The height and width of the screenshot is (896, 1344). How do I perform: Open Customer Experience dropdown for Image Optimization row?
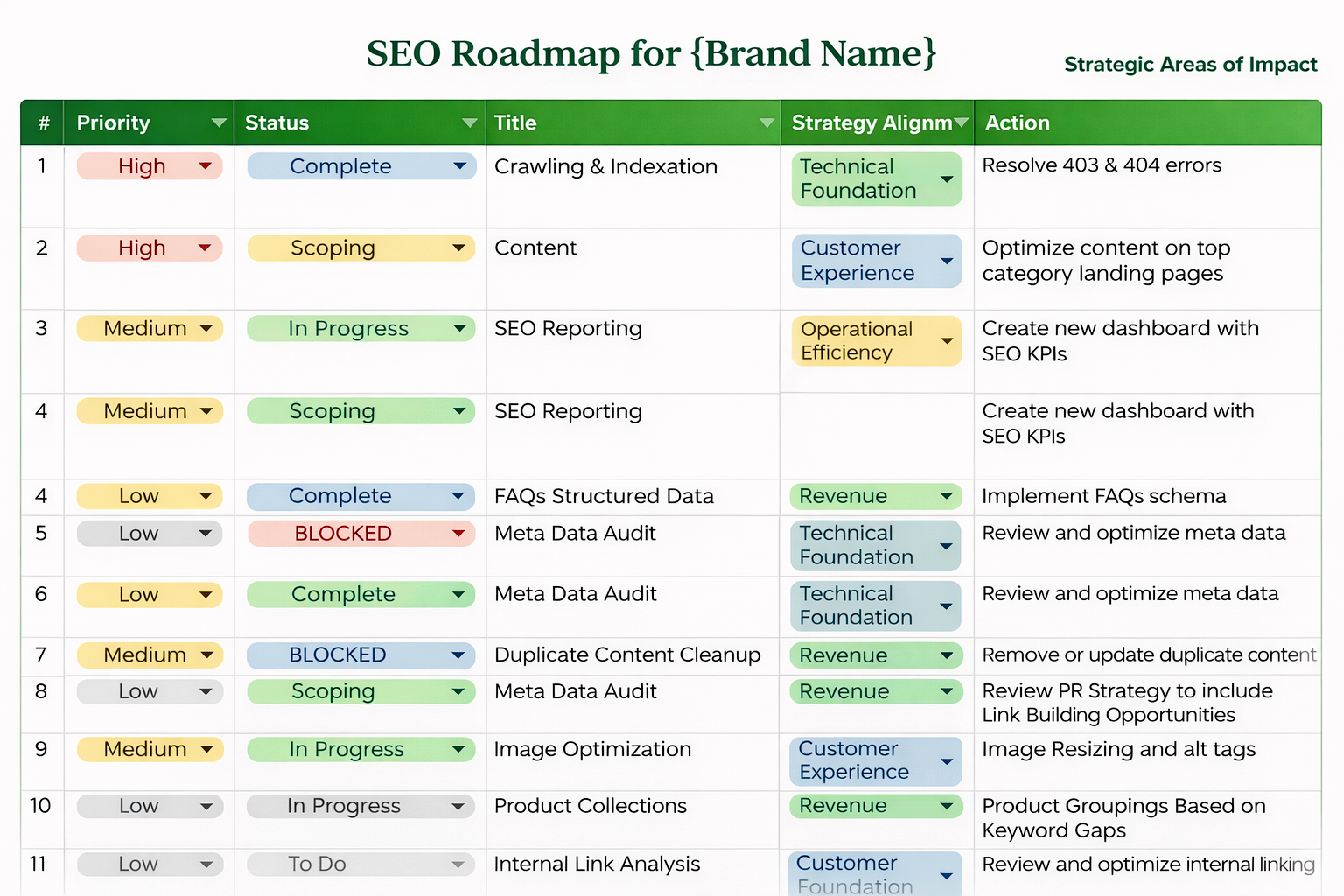[947, 761]
